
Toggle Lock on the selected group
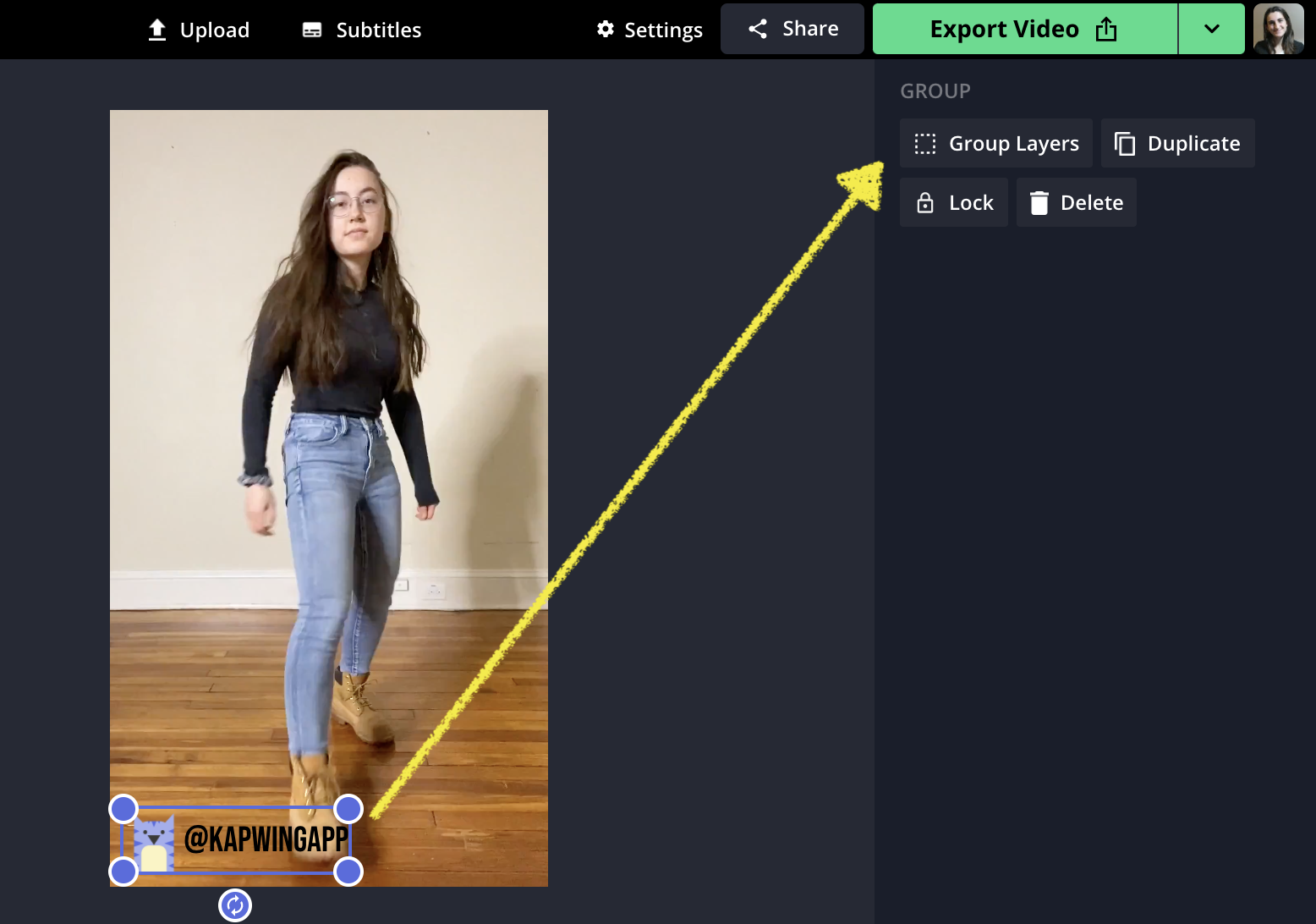tap(954, 203)
